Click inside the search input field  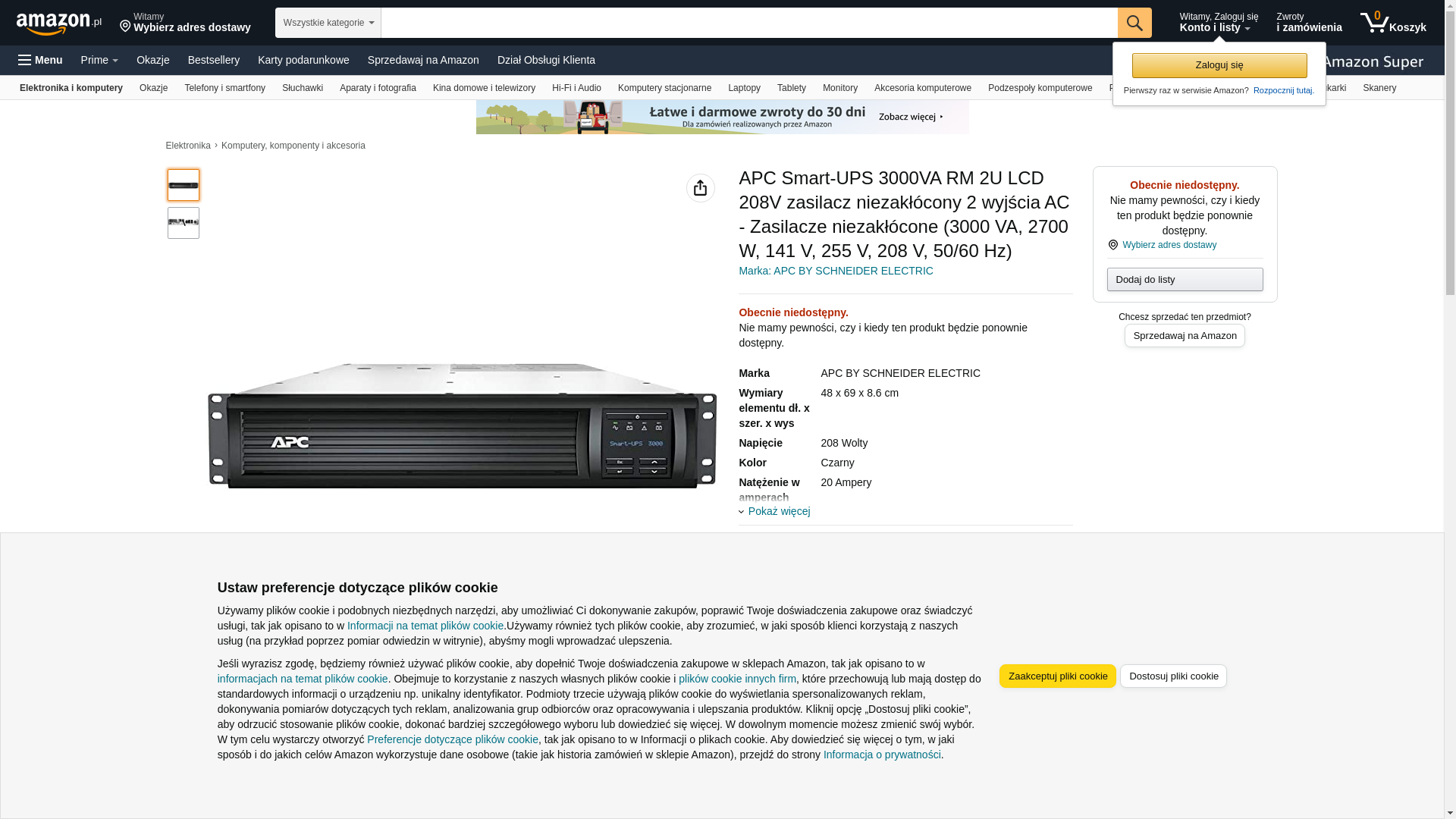(x=748, y=23)
